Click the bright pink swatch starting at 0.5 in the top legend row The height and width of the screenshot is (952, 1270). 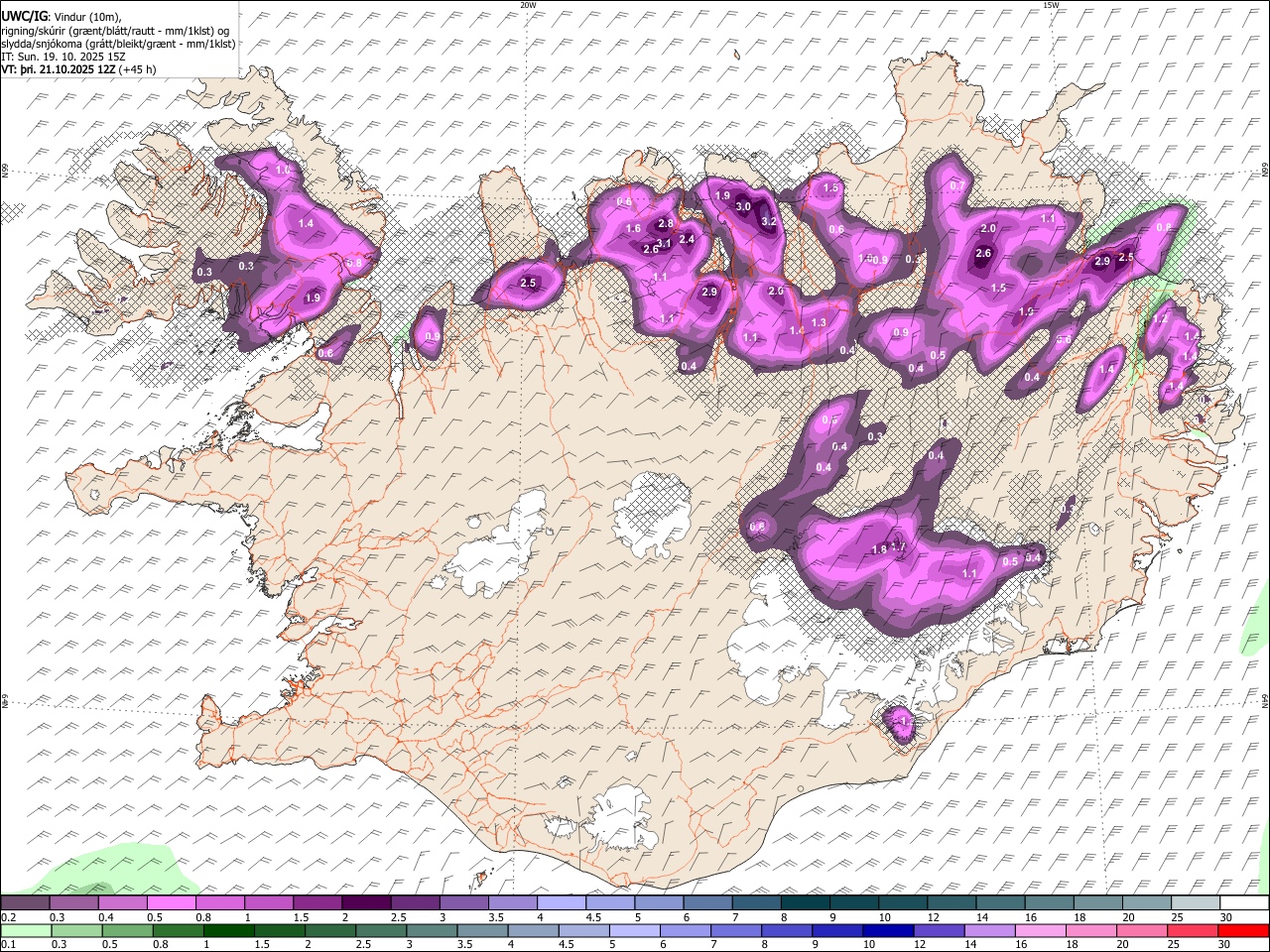tap(172, 902)
